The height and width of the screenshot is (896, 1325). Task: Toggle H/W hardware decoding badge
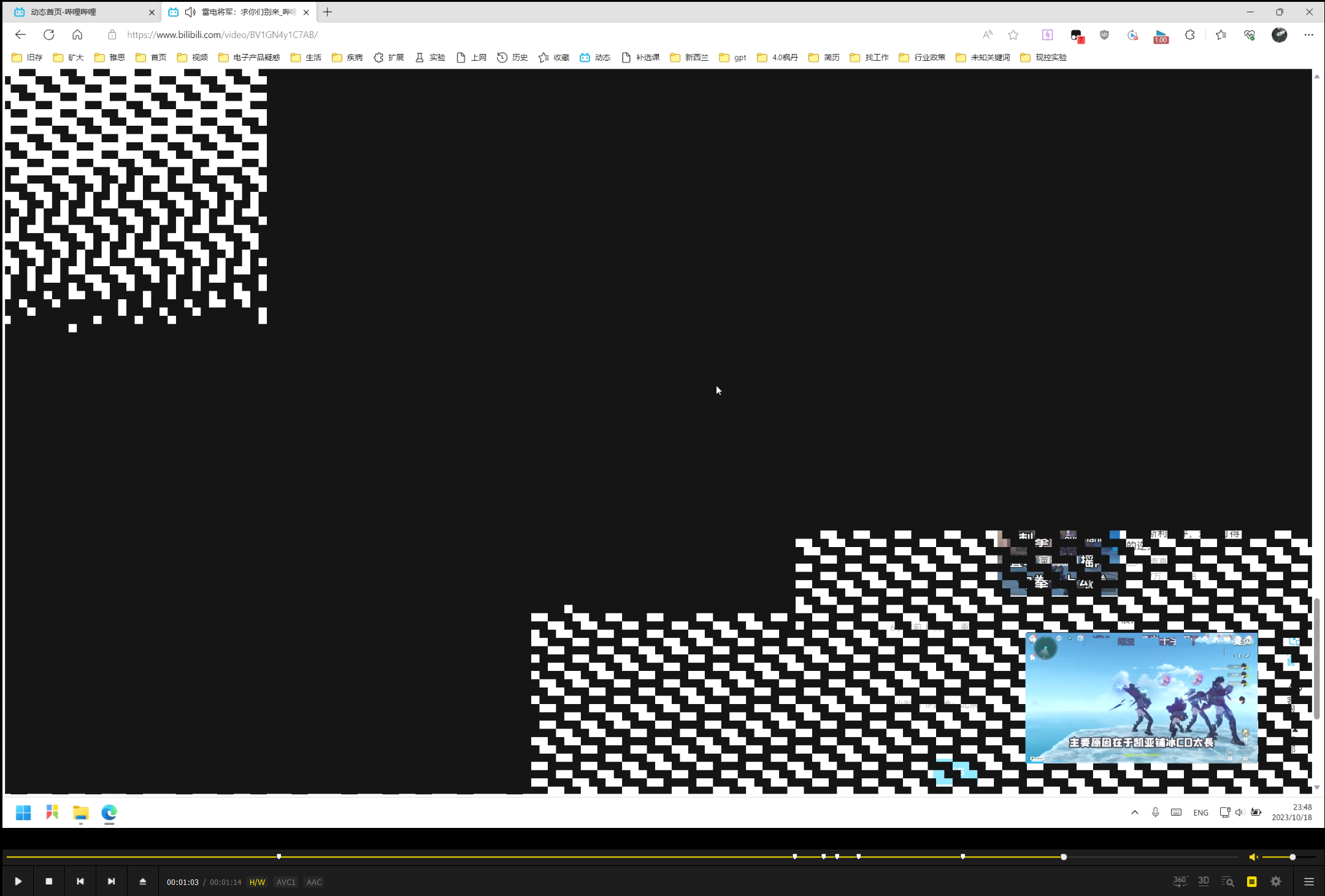click(x=257, y=882)
